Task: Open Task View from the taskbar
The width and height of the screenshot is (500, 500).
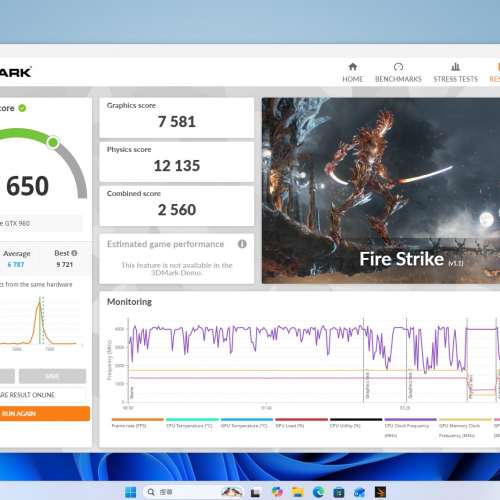Action: 255,492
